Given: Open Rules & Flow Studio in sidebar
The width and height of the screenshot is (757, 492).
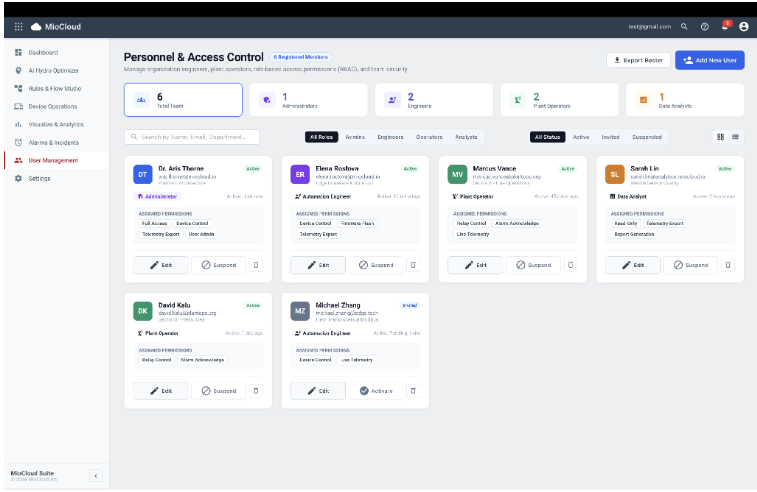Looking at the screenshot, I should point(56,88).
